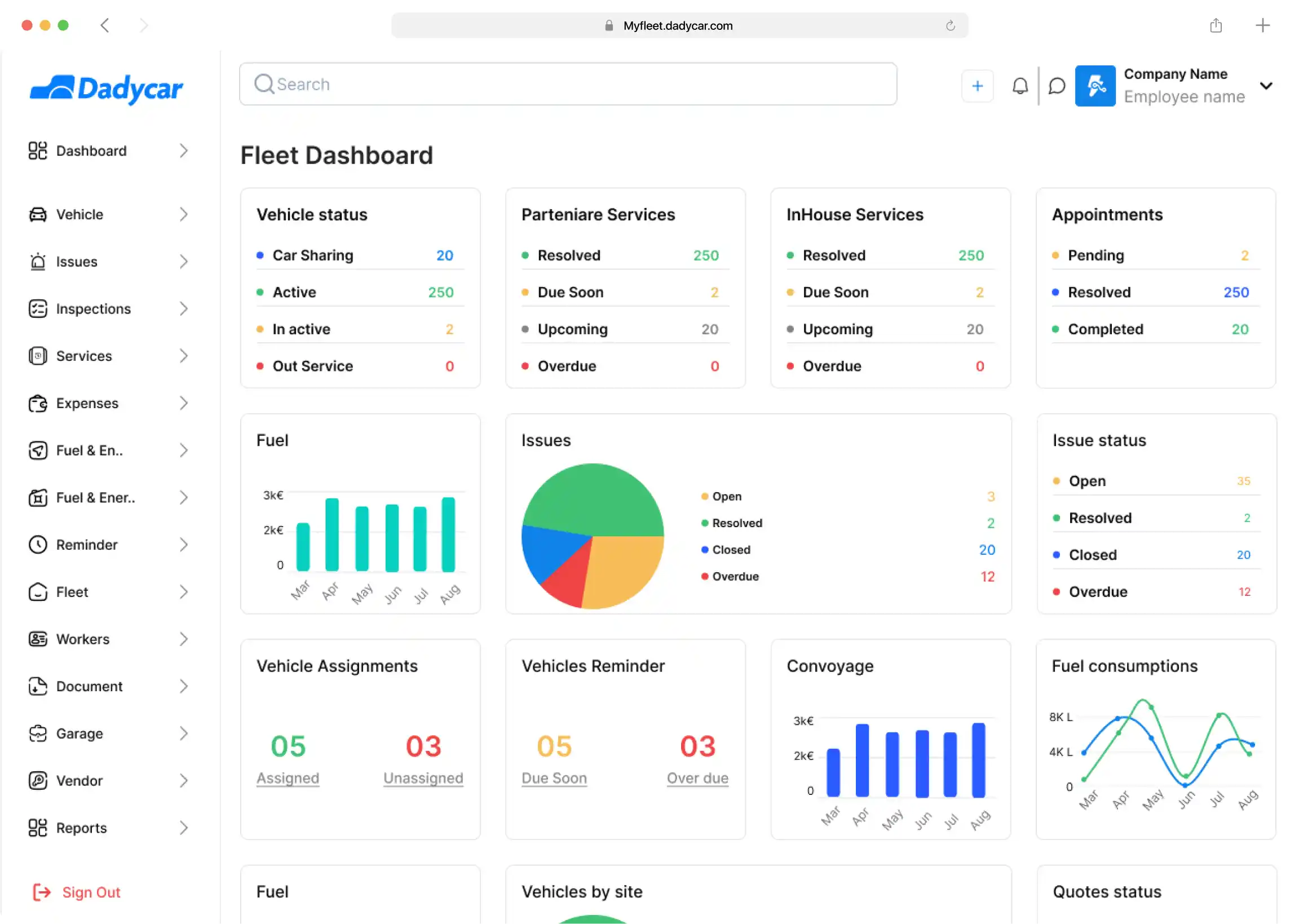Open the Inspections icon

(38, 308)
